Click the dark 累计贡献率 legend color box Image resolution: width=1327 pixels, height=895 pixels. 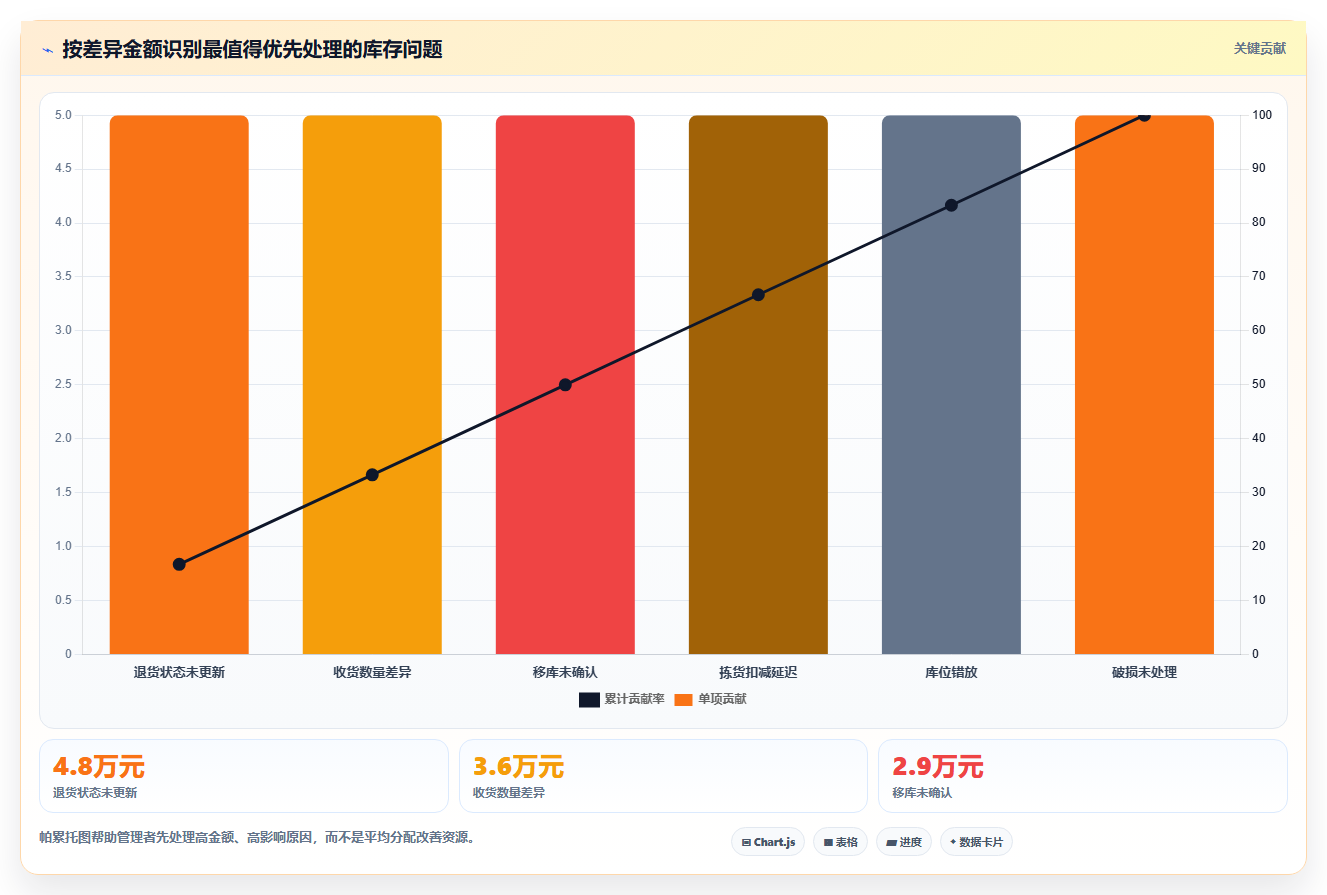(x=589, y=700)
